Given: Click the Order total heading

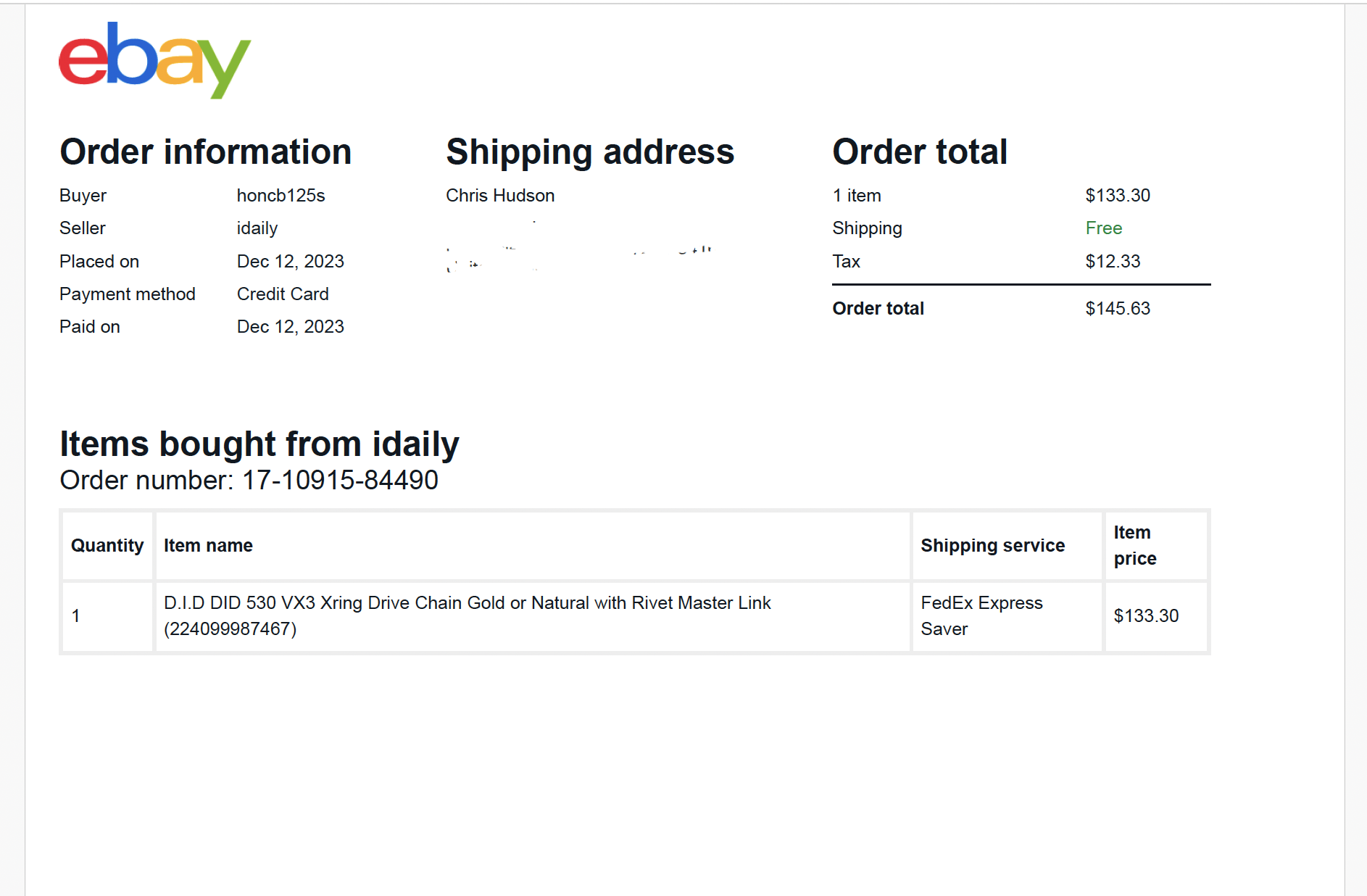Looking at the screenshot, I should click(920, 152).
